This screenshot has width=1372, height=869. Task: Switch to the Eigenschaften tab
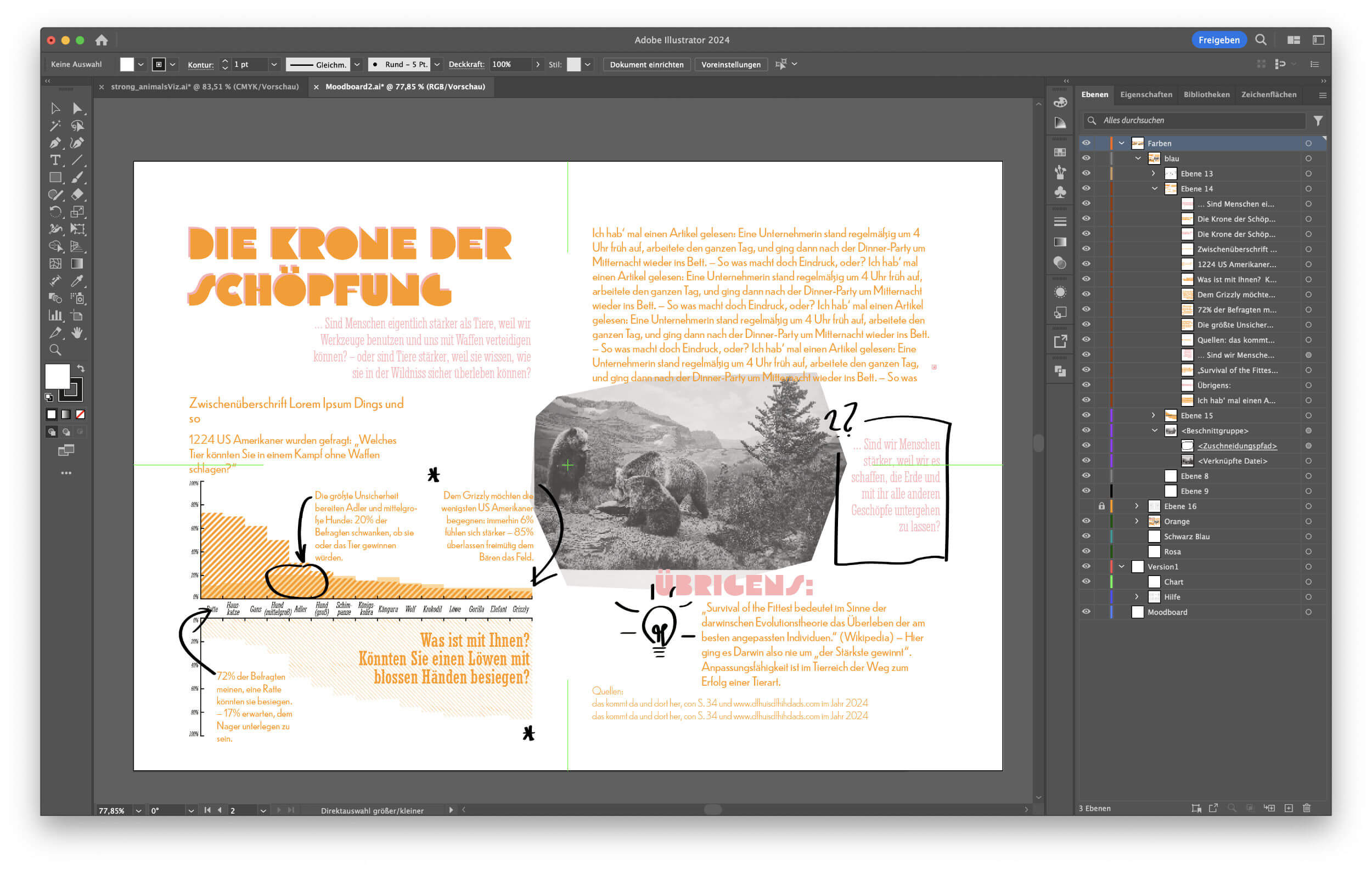[1146, 94]
